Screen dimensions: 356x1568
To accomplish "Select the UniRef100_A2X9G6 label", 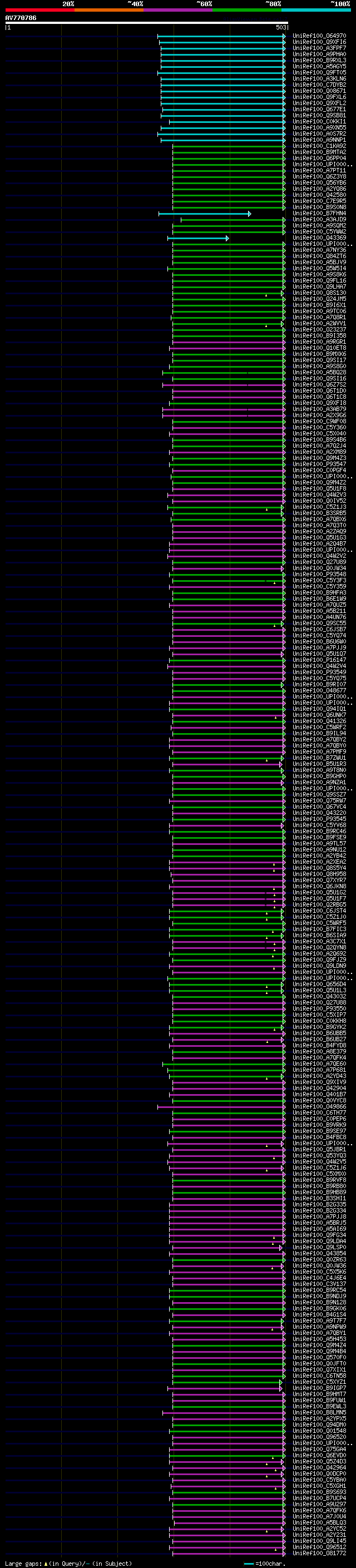I will [x=319, y=415].
